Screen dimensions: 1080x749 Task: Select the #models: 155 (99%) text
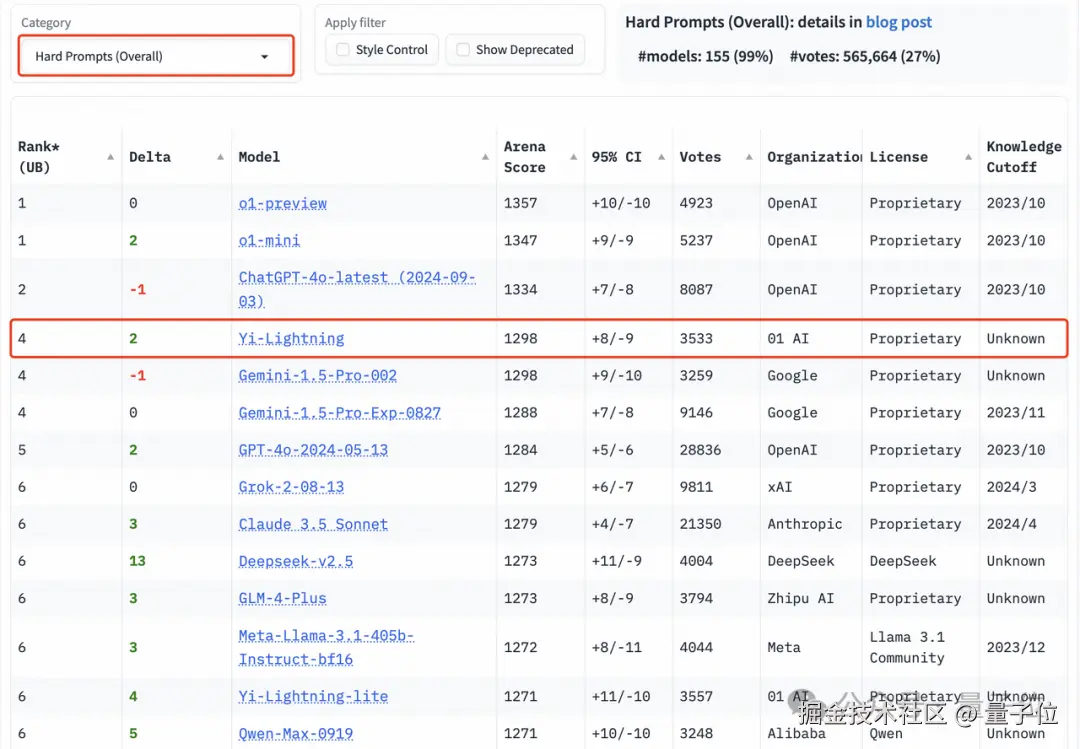click(705, 57)
